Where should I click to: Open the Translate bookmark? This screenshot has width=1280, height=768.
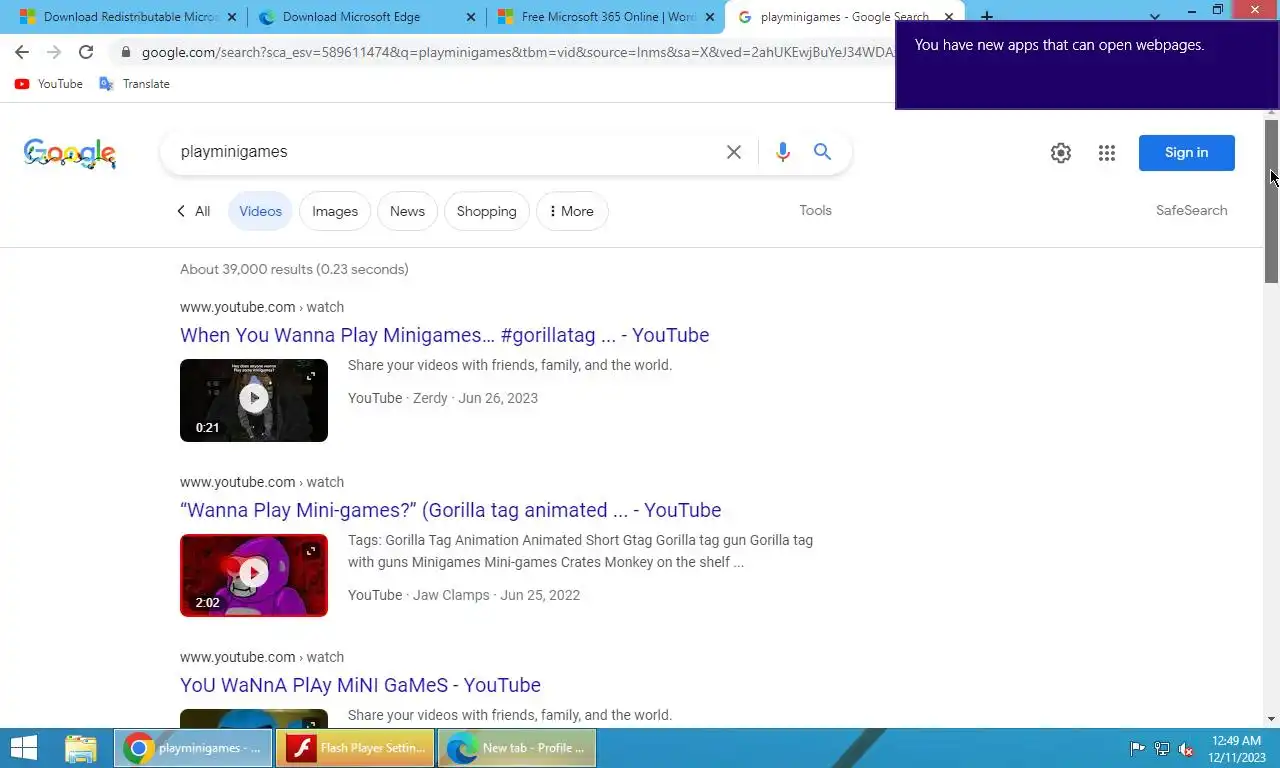pyautogui.click(x=135, y=84)
